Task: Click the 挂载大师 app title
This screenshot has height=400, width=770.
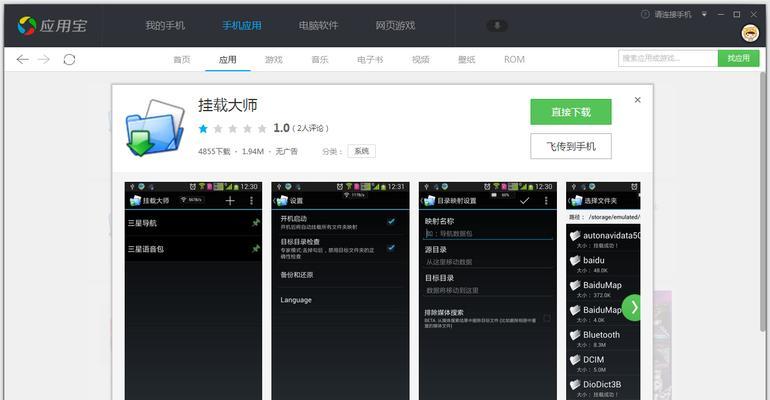Action: (228, 105)
